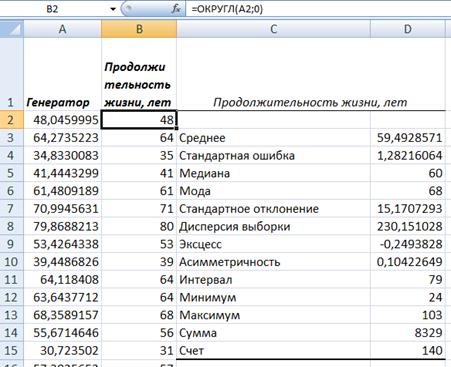
Task: Click cell with 68,3589157
Action: (62, 315)
